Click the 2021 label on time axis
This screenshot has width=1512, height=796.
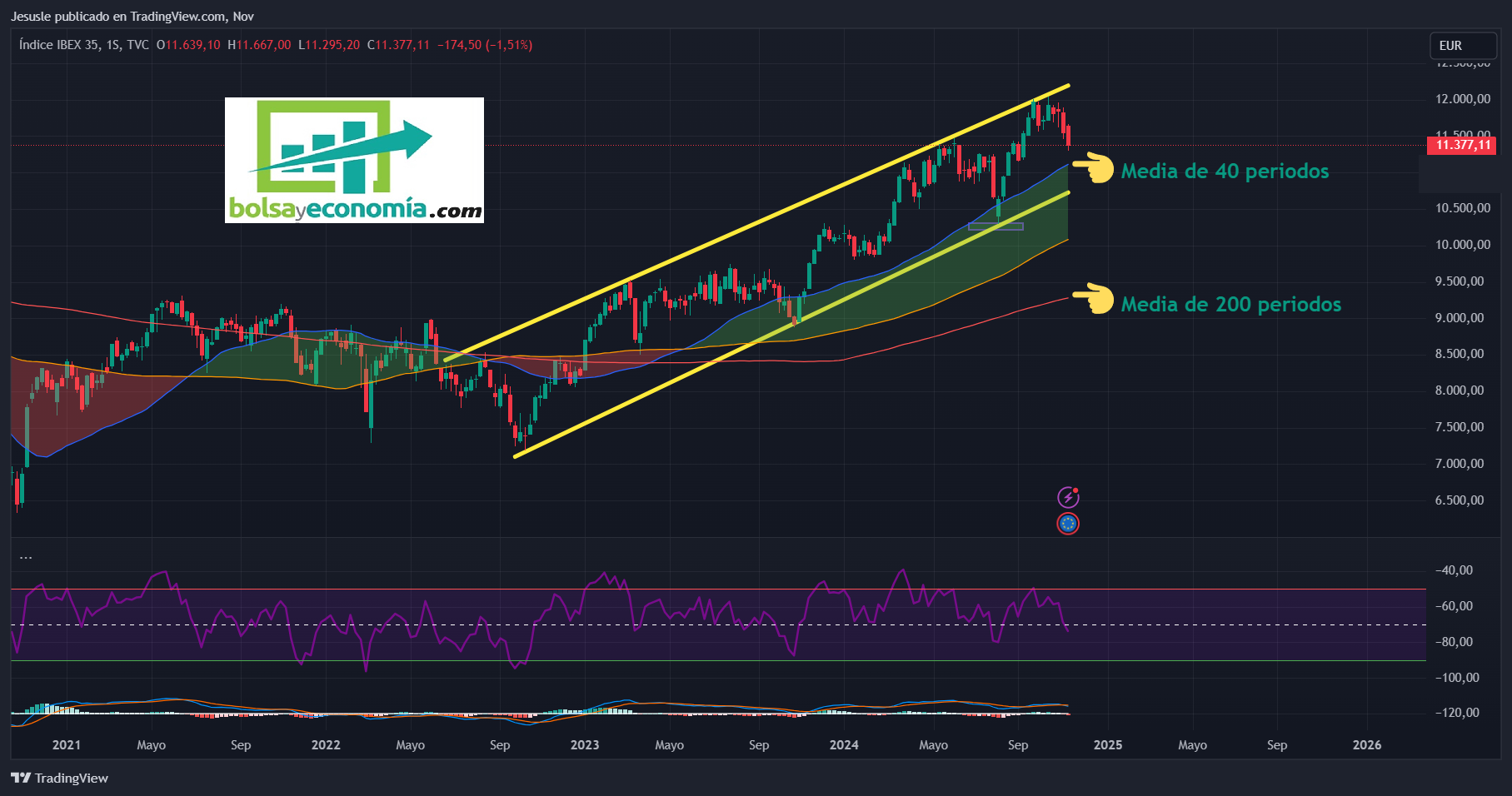67,745
